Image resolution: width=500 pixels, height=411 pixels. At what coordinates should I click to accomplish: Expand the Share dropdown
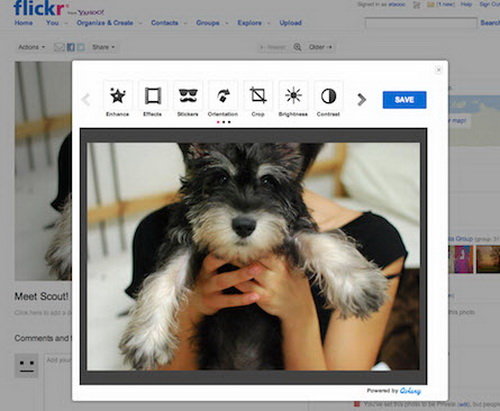click(103, 47)
